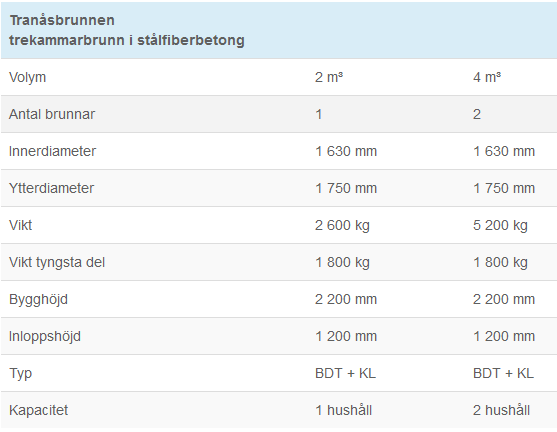This screenshot has width=557, height=432.
Task: Select the Vikt tyngsta del label
Action: pos(57,263)
